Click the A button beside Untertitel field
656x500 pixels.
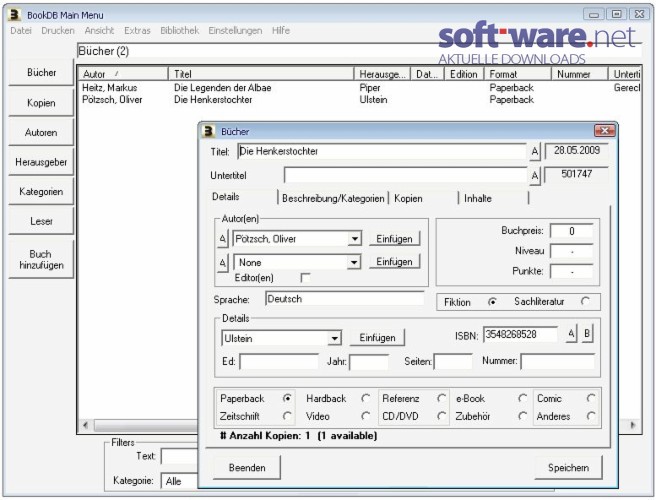pos(535,175)
